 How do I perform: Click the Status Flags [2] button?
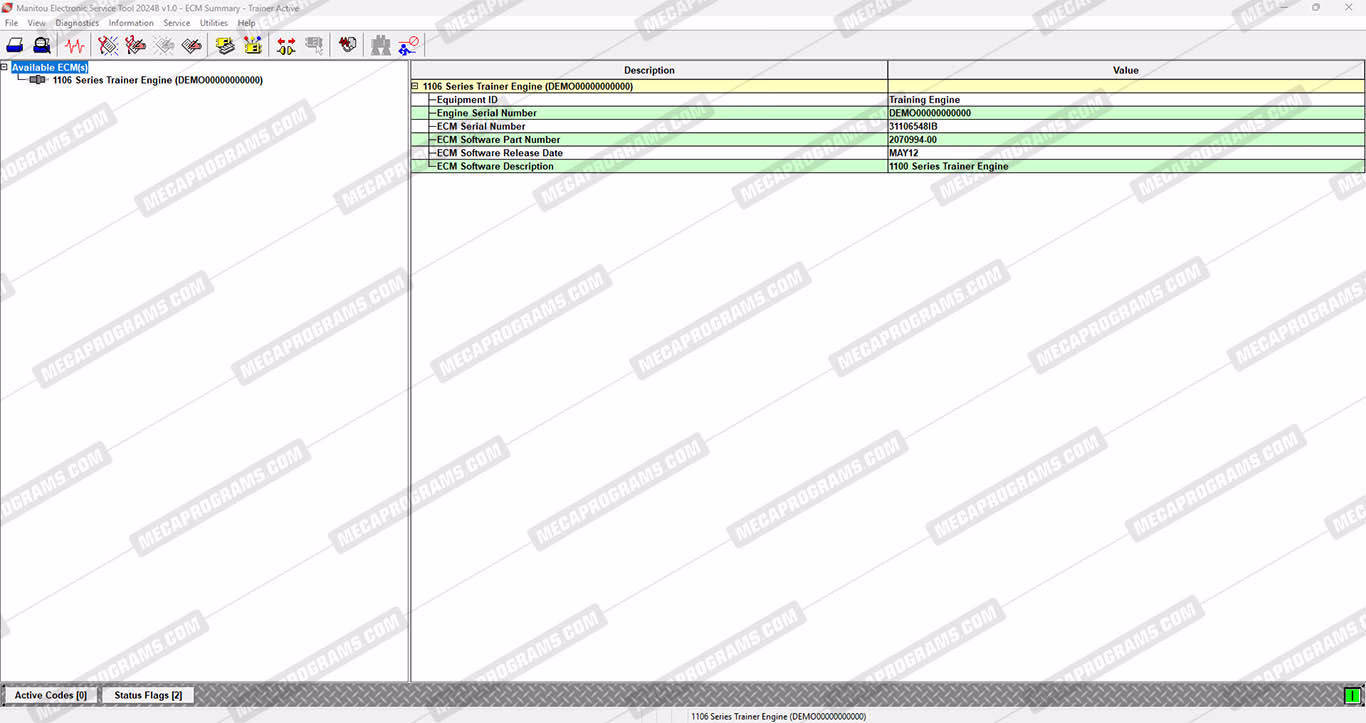coord(148,695)
